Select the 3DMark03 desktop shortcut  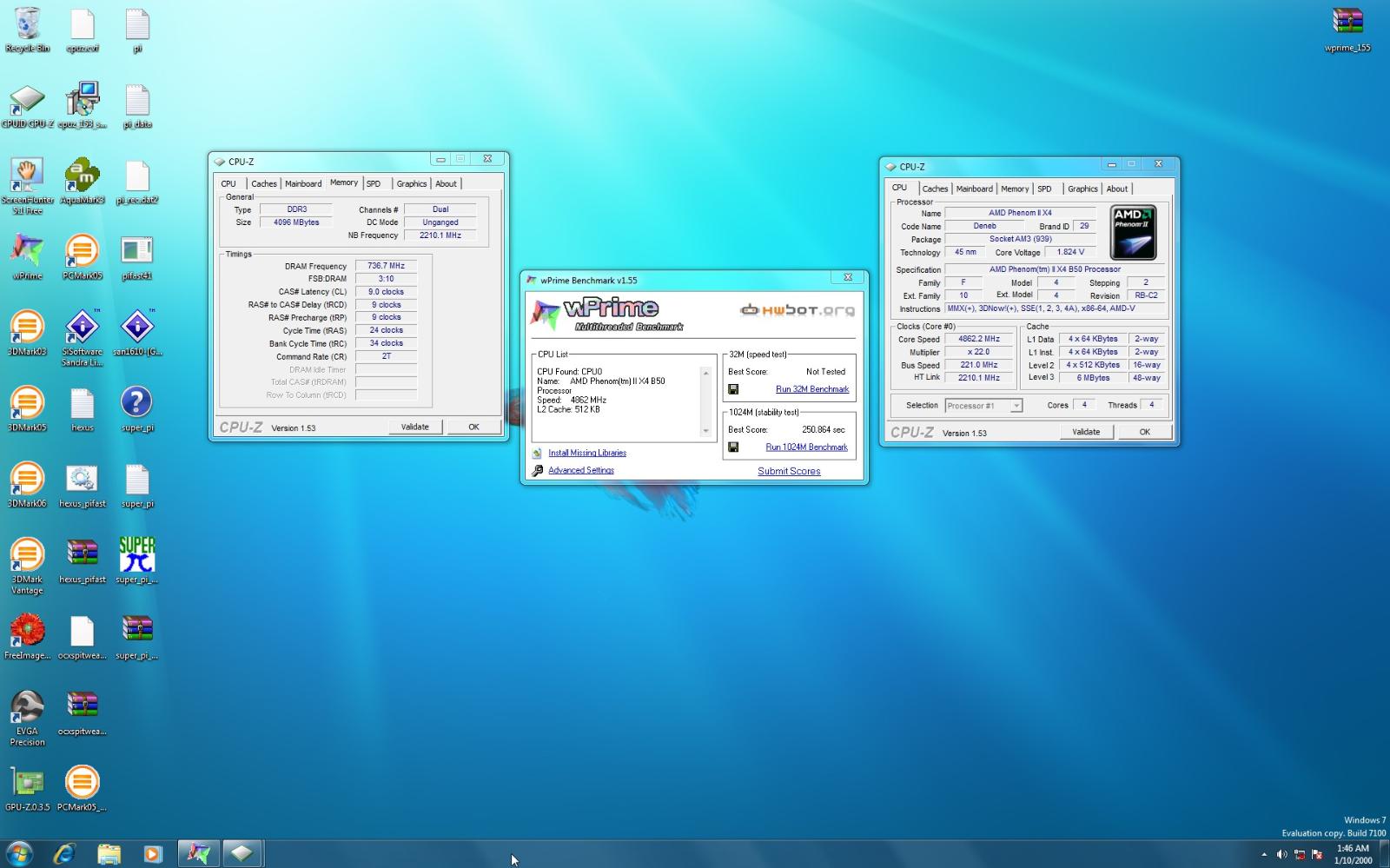click(x=27, y=333)
